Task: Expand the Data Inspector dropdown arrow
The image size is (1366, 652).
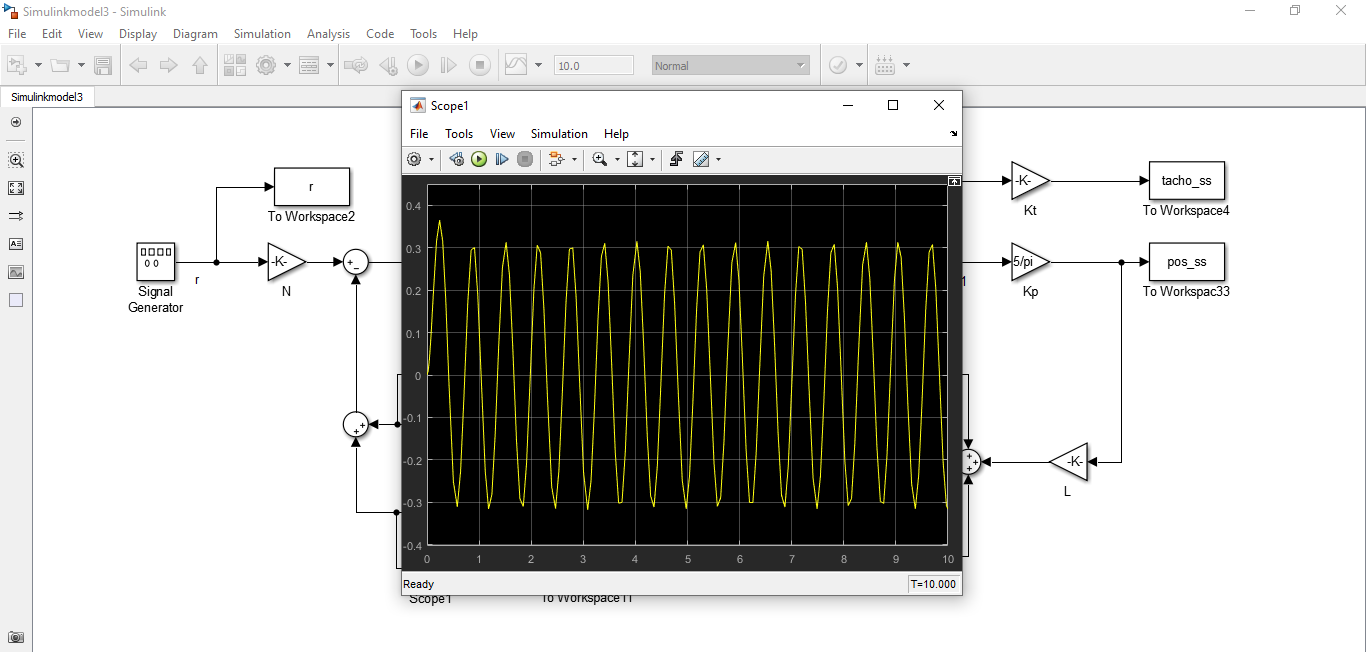Action: point(539,66)
